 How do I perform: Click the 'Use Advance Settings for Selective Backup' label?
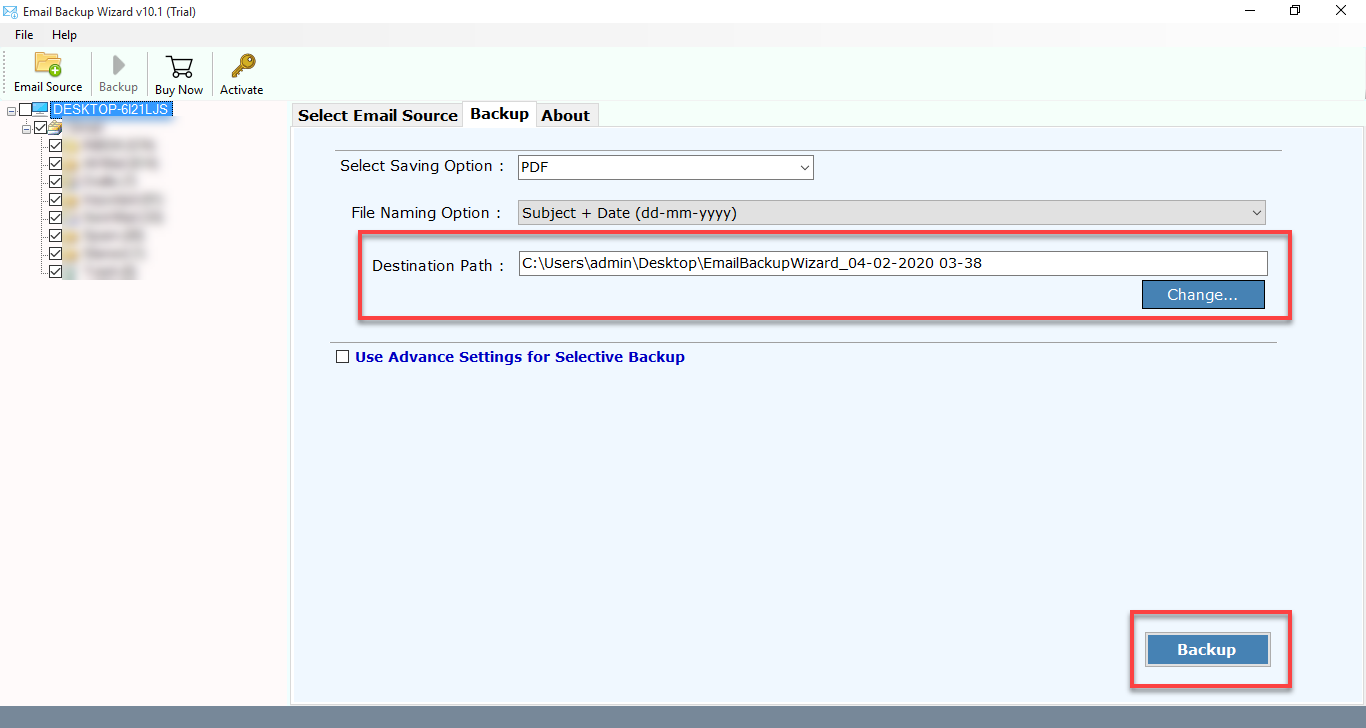[x=520, y=357]
